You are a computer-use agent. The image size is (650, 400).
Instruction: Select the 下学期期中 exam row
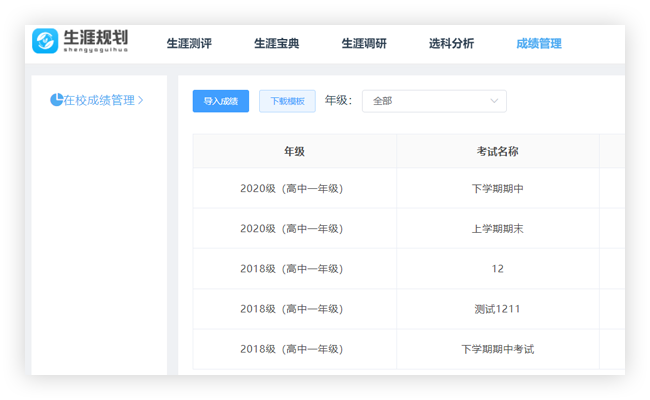[497, 188]
